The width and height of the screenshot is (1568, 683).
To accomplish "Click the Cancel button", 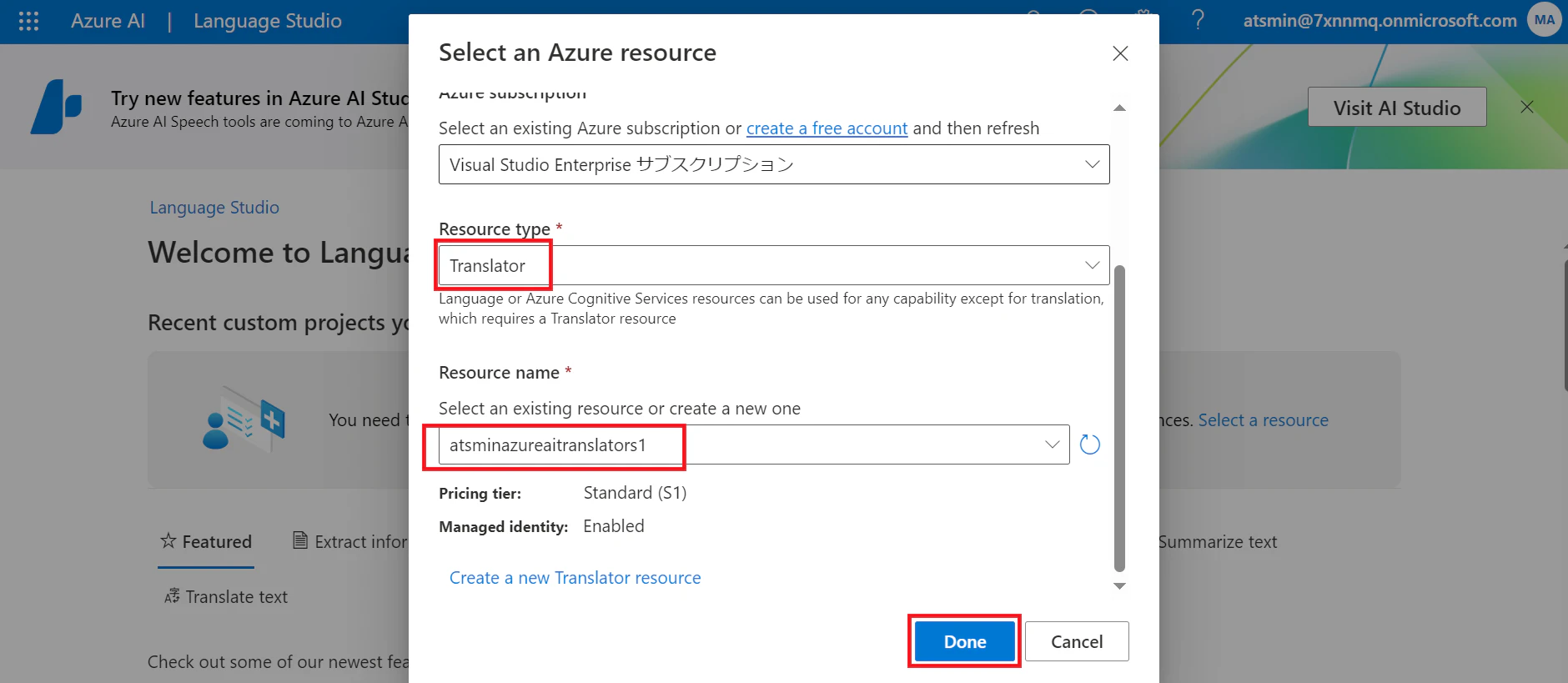I will 1077,642.
